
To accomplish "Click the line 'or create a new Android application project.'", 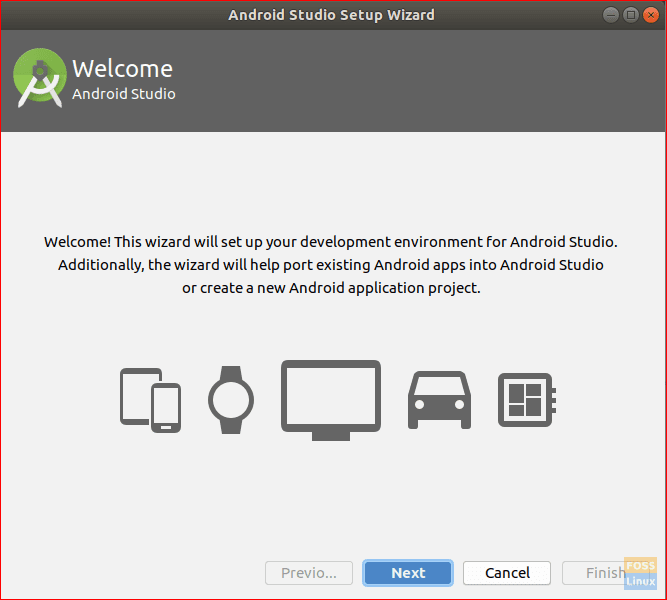I will 331,288.
